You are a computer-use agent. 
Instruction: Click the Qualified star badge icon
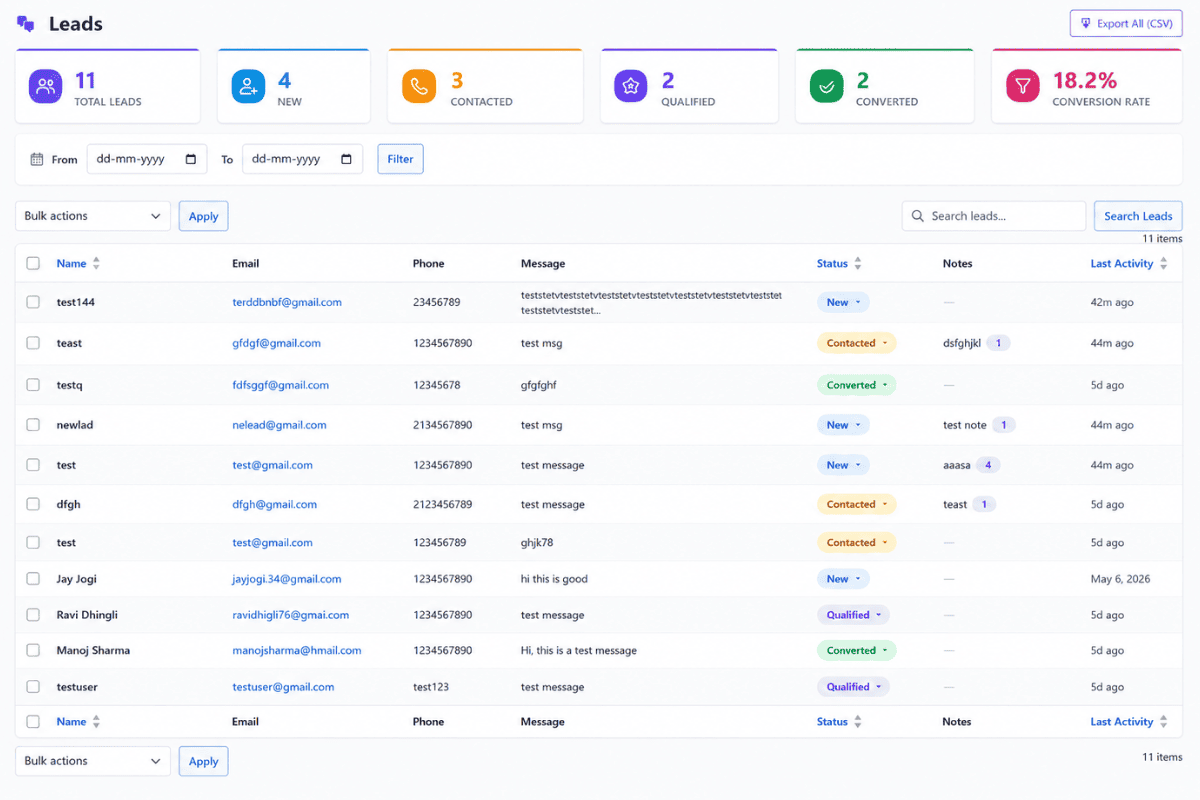click(631, 86)
